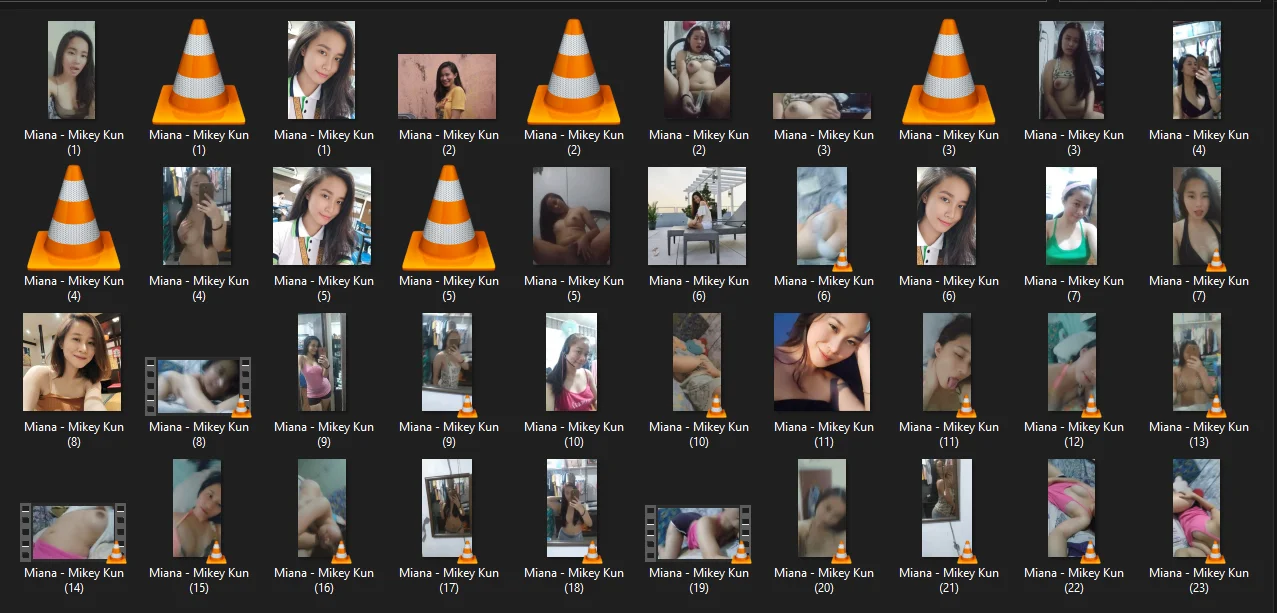This screenshot has height=613, width=1277.
Task: Select (7) video with VLC badge
Action: (x=1199, y=218)
